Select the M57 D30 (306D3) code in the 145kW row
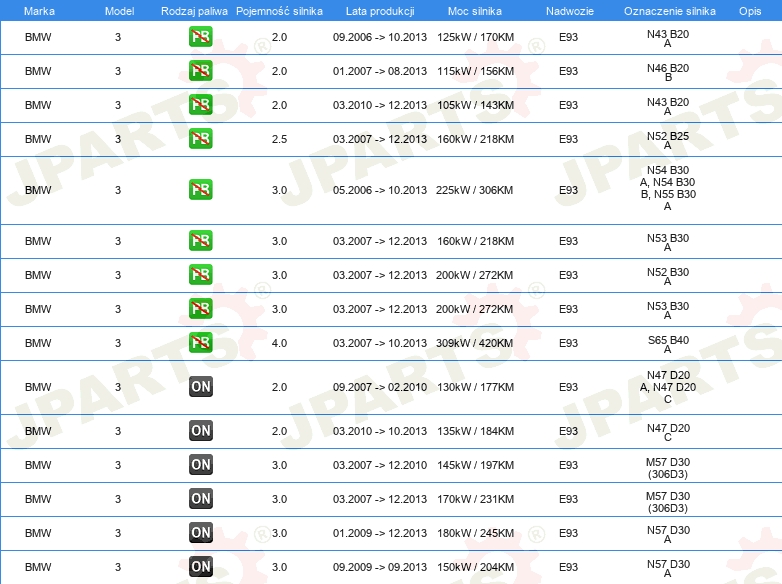 668,468
